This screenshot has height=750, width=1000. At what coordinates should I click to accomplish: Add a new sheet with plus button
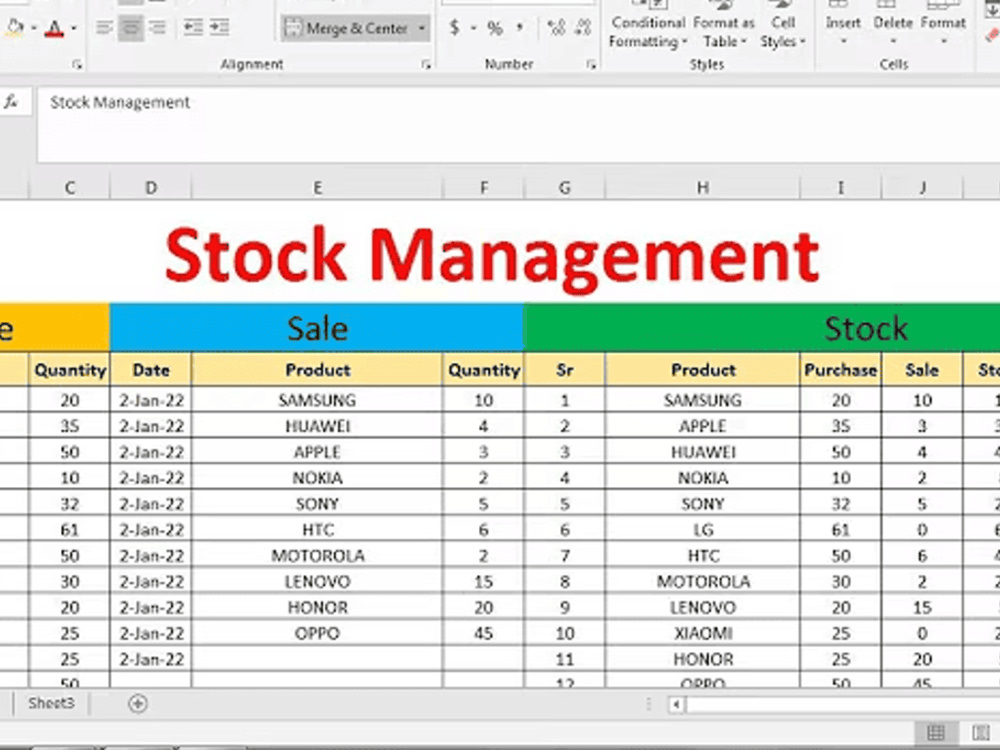tap(138, 703)
